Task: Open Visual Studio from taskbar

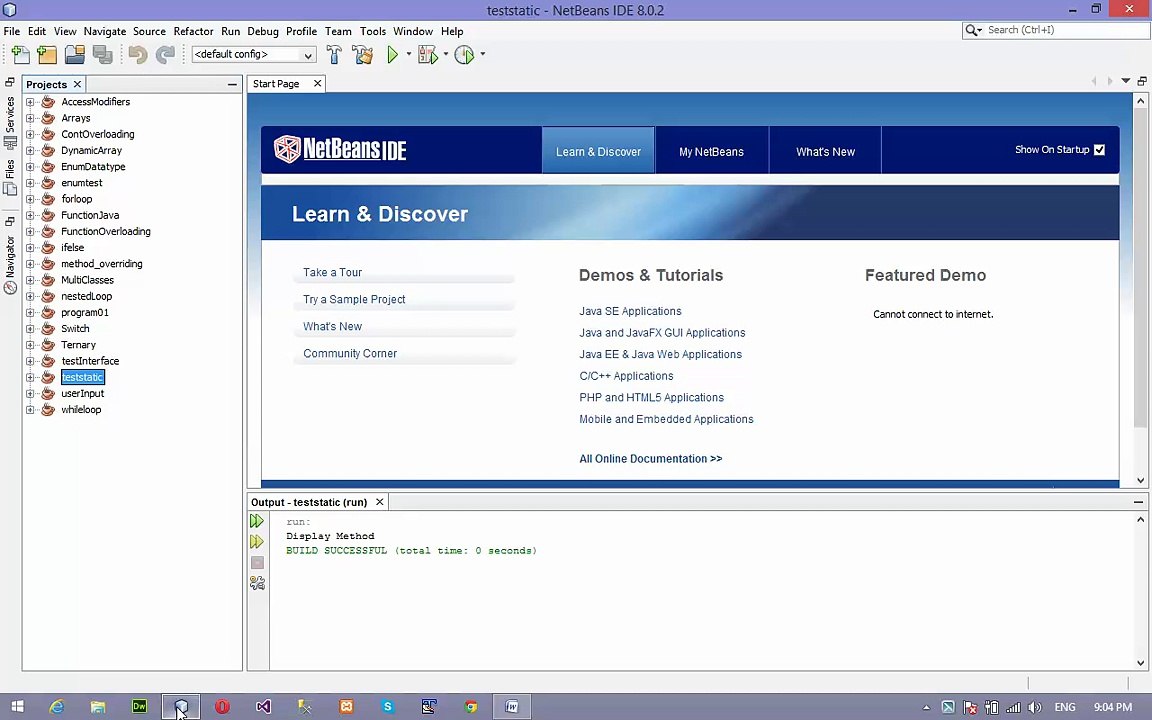Action: pyautogui.click(x=263, y=707)
